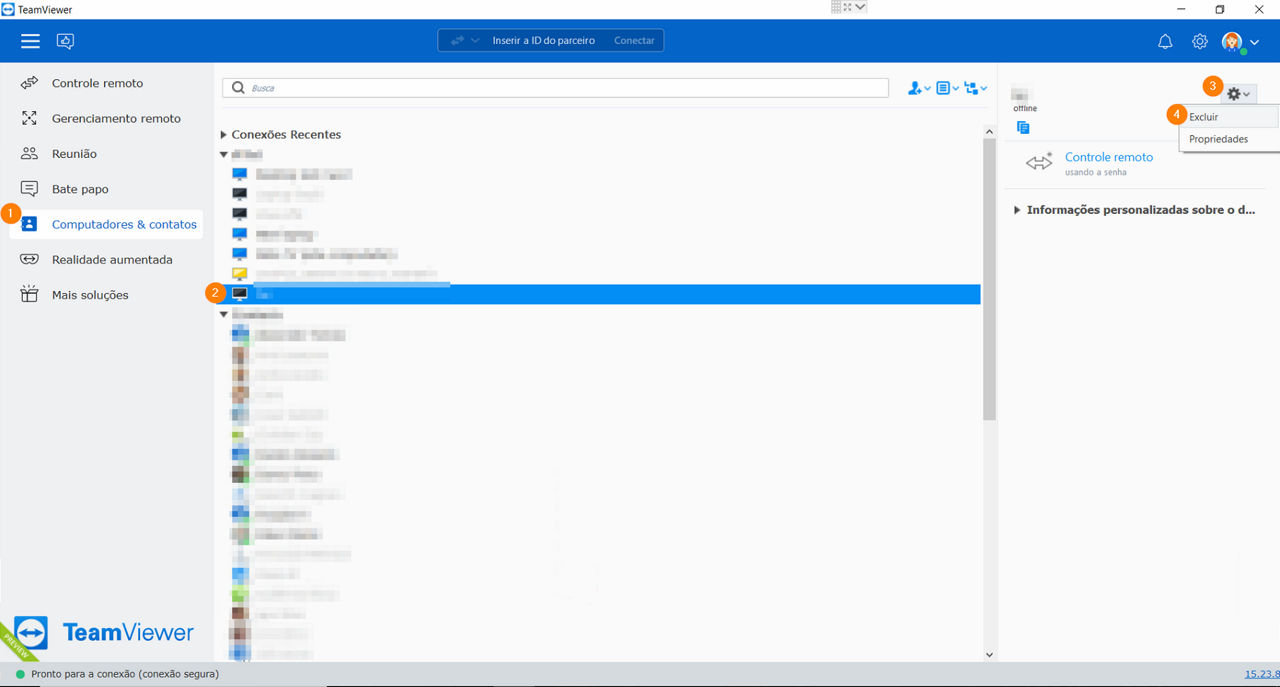This screenshot has height=687, width=1280.
Task: Click the 'usando a senha' text
Action: (1096, 172)
